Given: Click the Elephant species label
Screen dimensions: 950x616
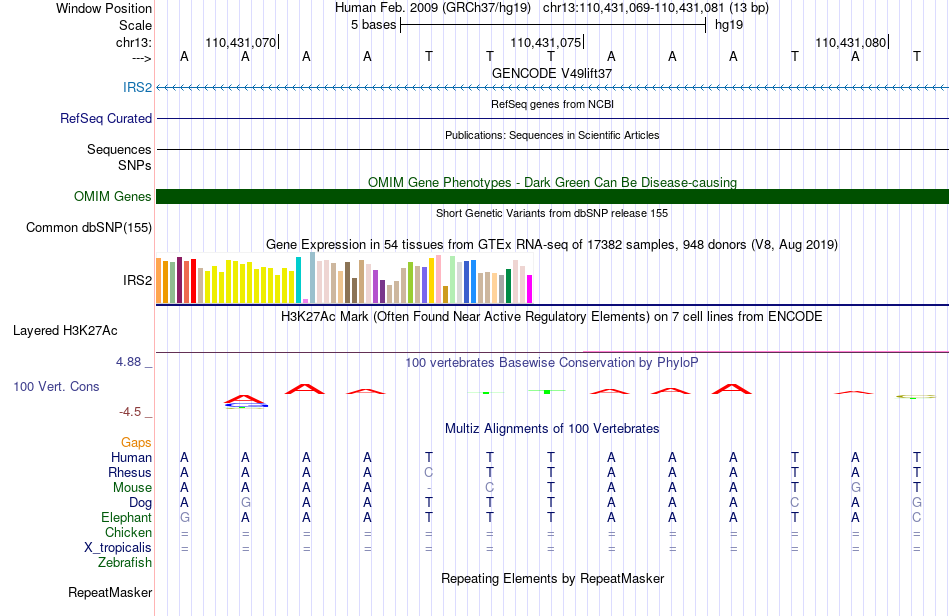Looking at the screenshot, I should coord(126,518).
